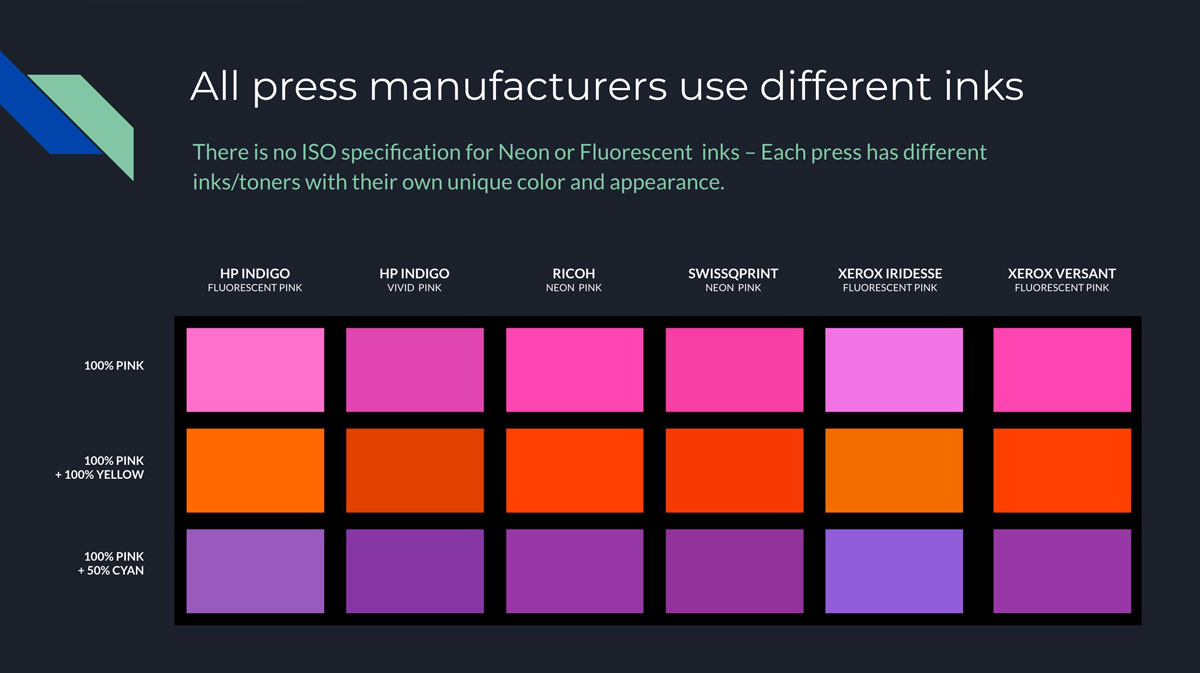Select Swissqprint pink plus cyan swatch
Screen dimensions: 1200x673
tap(734, 571)
